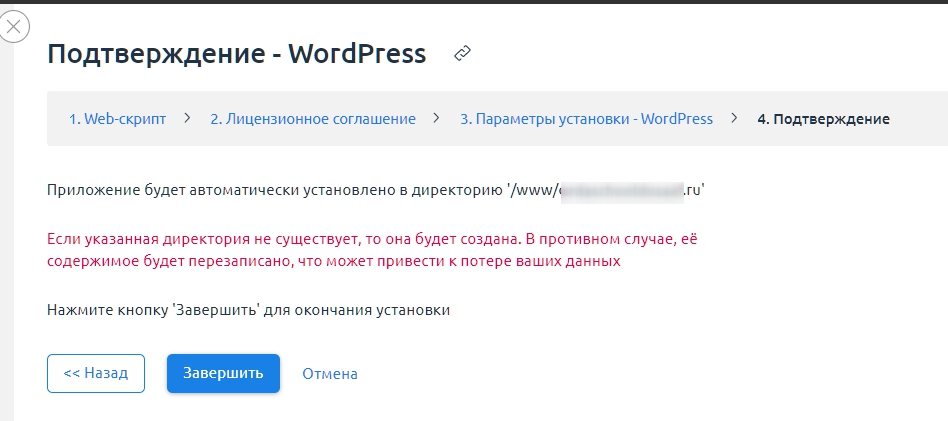Click the chevron after 2. Лицензионное соглашение

[x=437, y=118]
